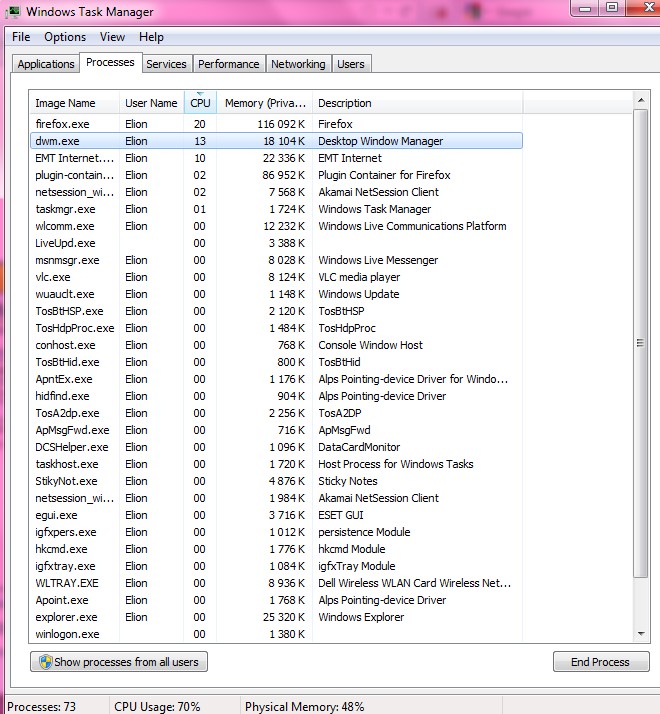
Task: Select the dwm.exe process
Action: [x=276, y=141]
